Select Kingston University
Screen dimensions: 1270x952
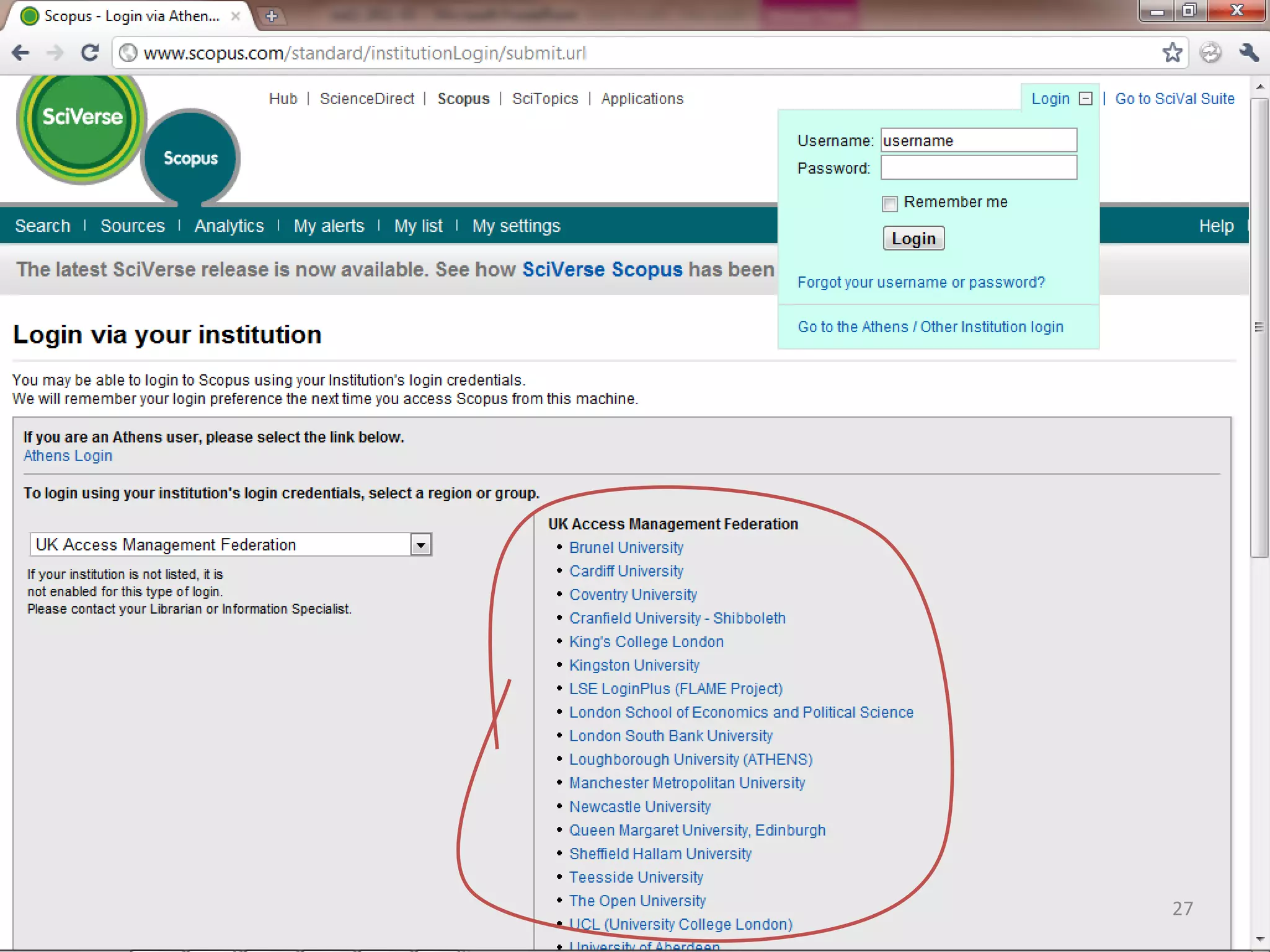point(634,665)
